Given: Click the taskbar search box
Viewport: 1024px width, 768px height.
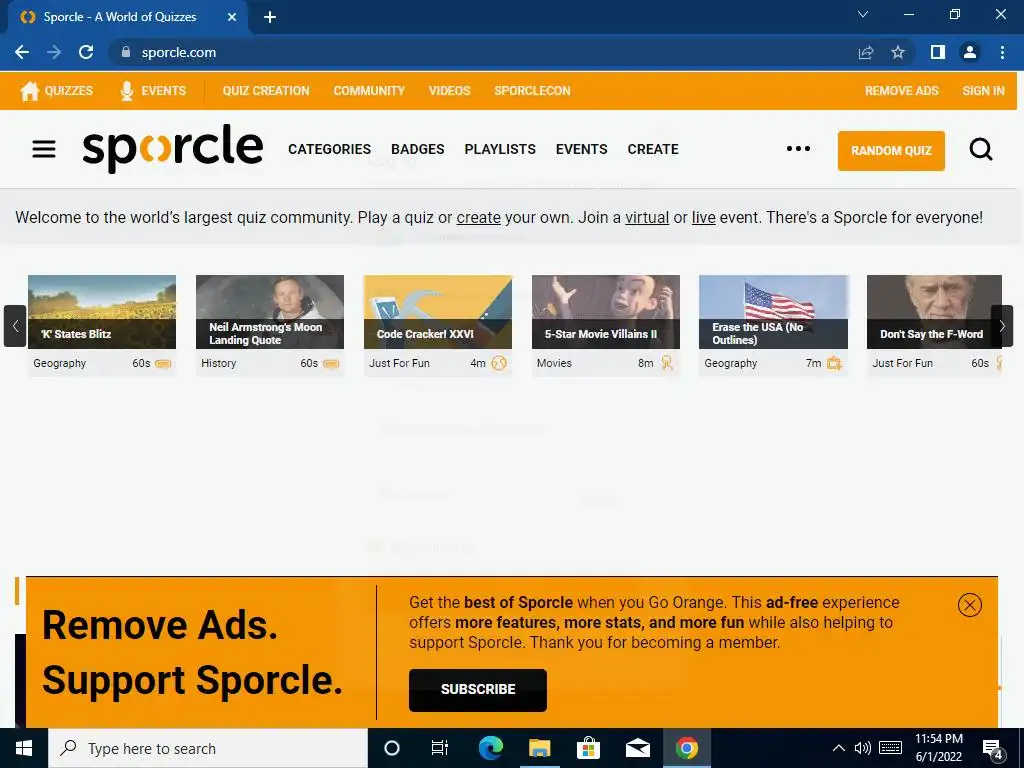Looking at the screenshot, I should 208,748.
